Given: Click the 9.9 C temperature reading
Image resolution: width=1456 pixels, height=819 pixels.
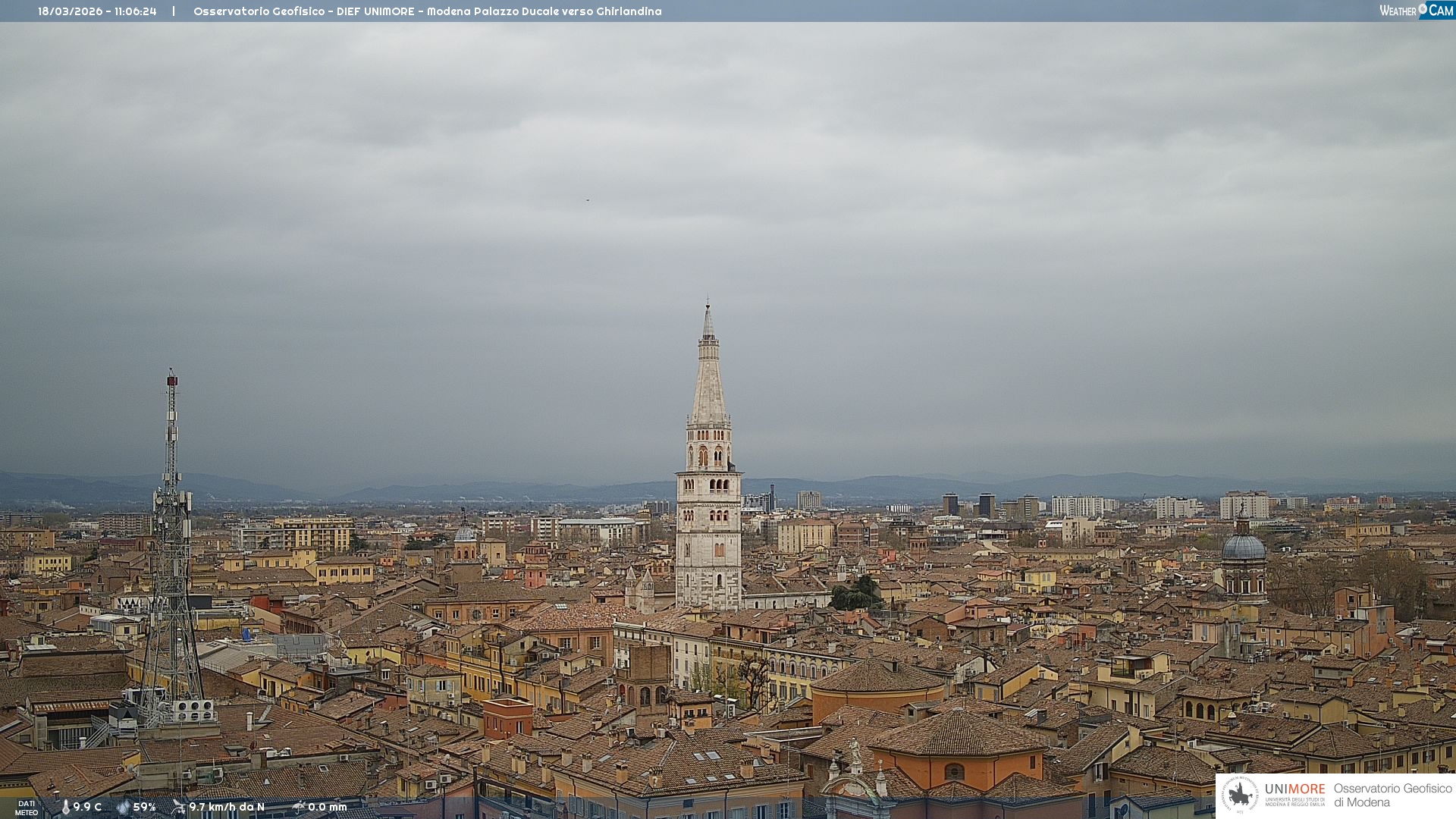Looking at the screenshot, I should coord(87,807).
